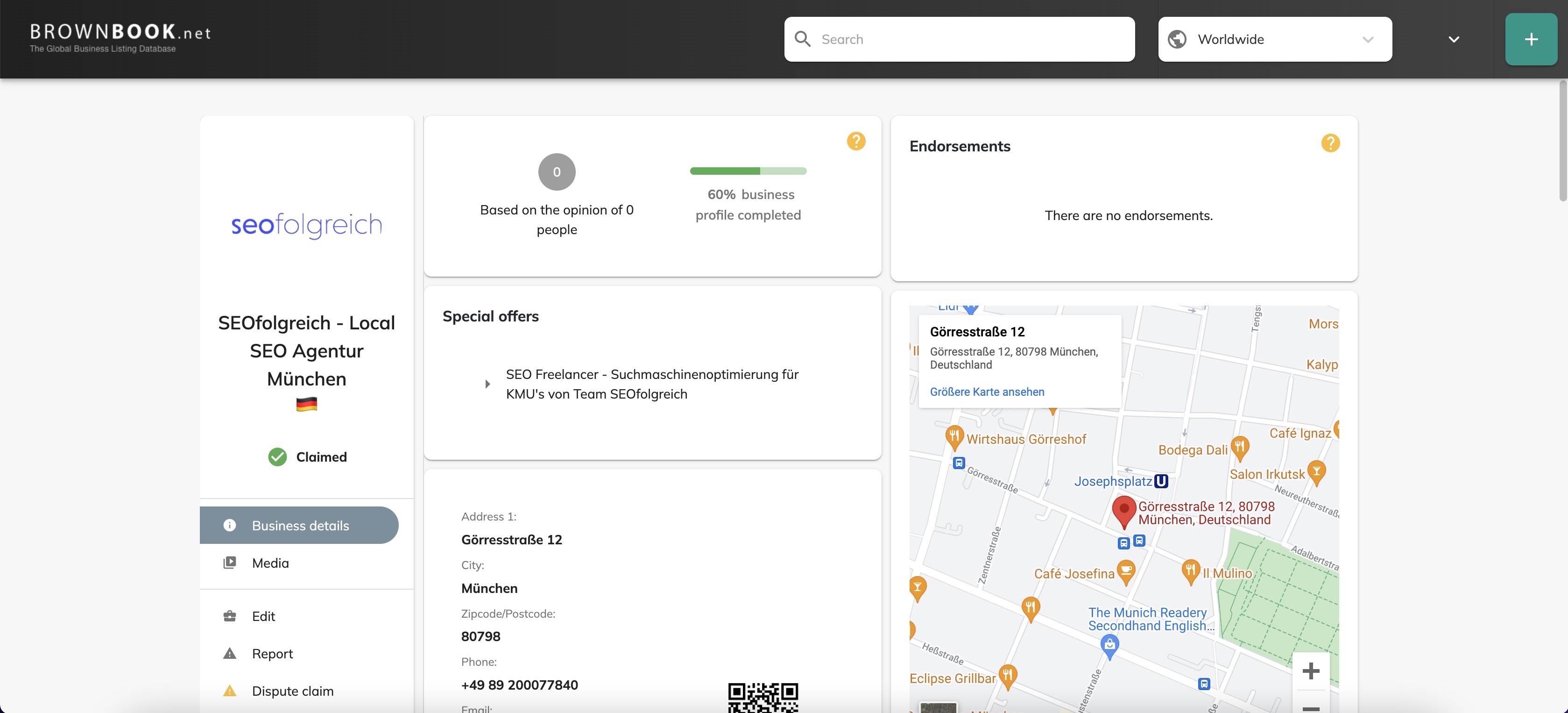Click the Bodega Dali map marker
The width and height of the screenshot is (1568, 713).
[1239, 448]
